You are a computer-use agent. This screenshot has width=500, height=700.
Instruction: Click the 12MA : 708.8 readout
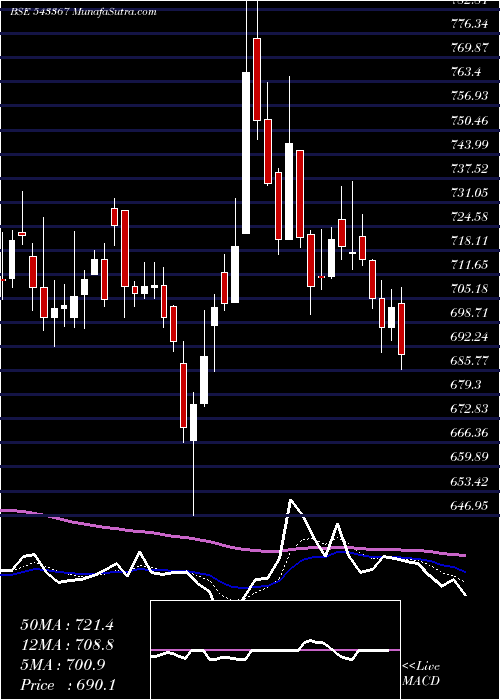pyautogui.click(x=67, y=645)
